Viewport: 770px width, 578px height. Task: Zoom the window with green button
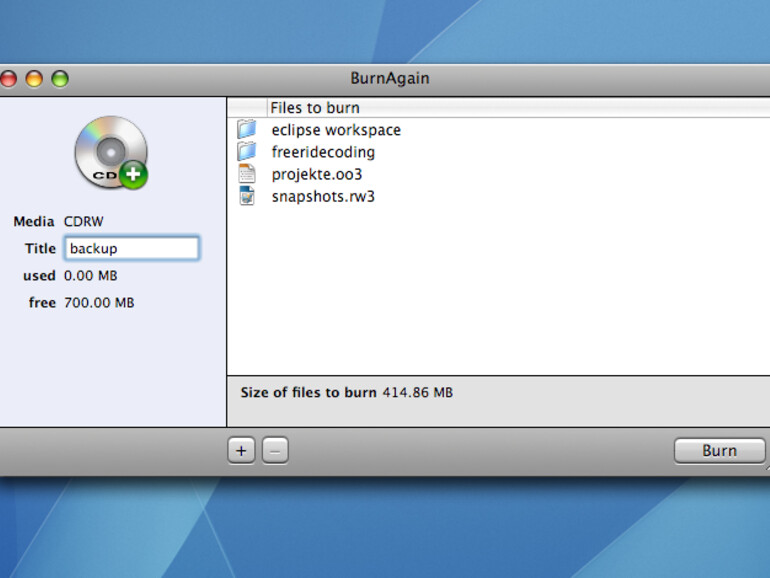point(60,79)
